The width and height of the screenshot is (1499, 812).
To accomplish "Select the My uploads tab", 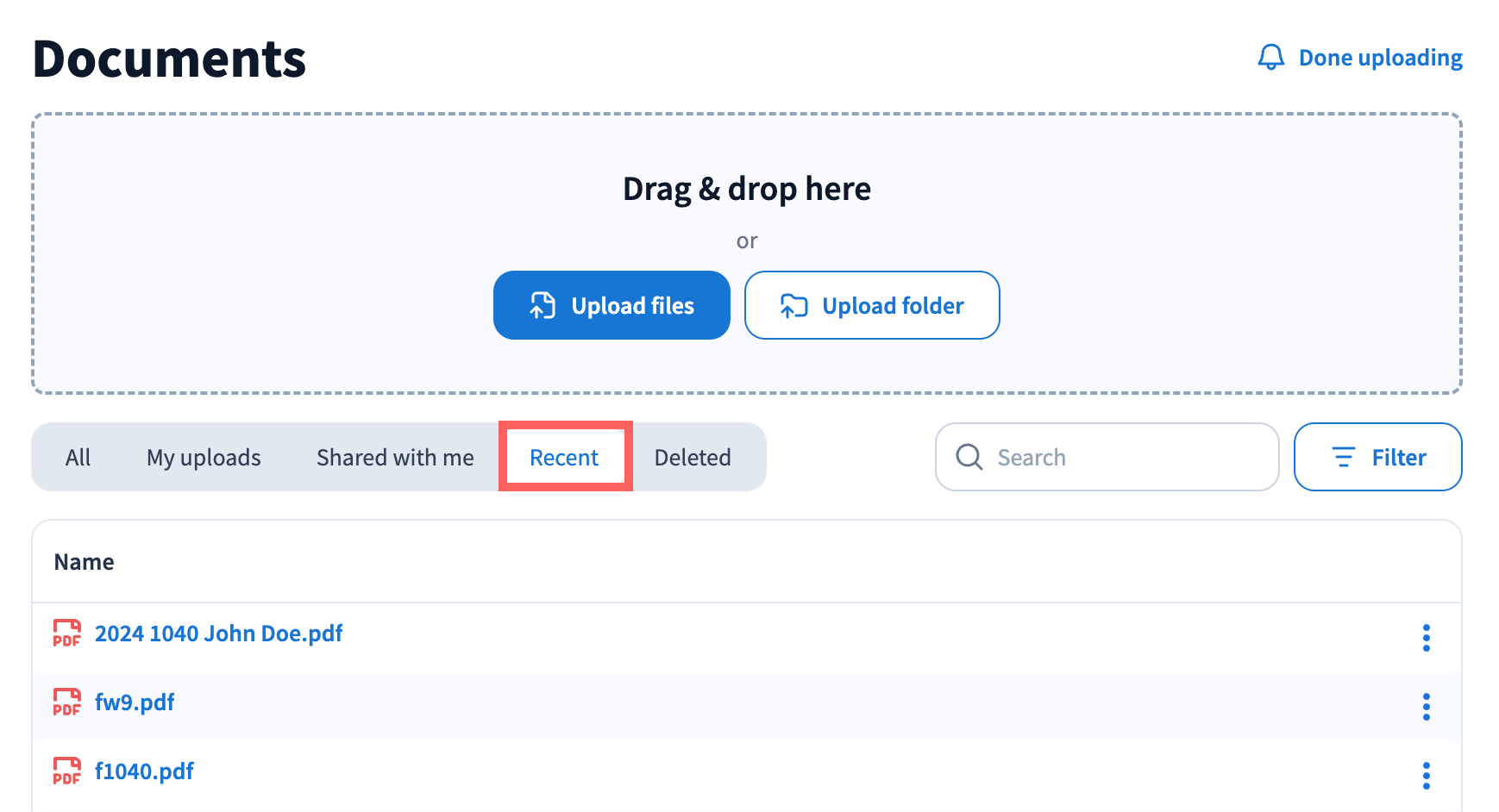I will click(204, 458).
